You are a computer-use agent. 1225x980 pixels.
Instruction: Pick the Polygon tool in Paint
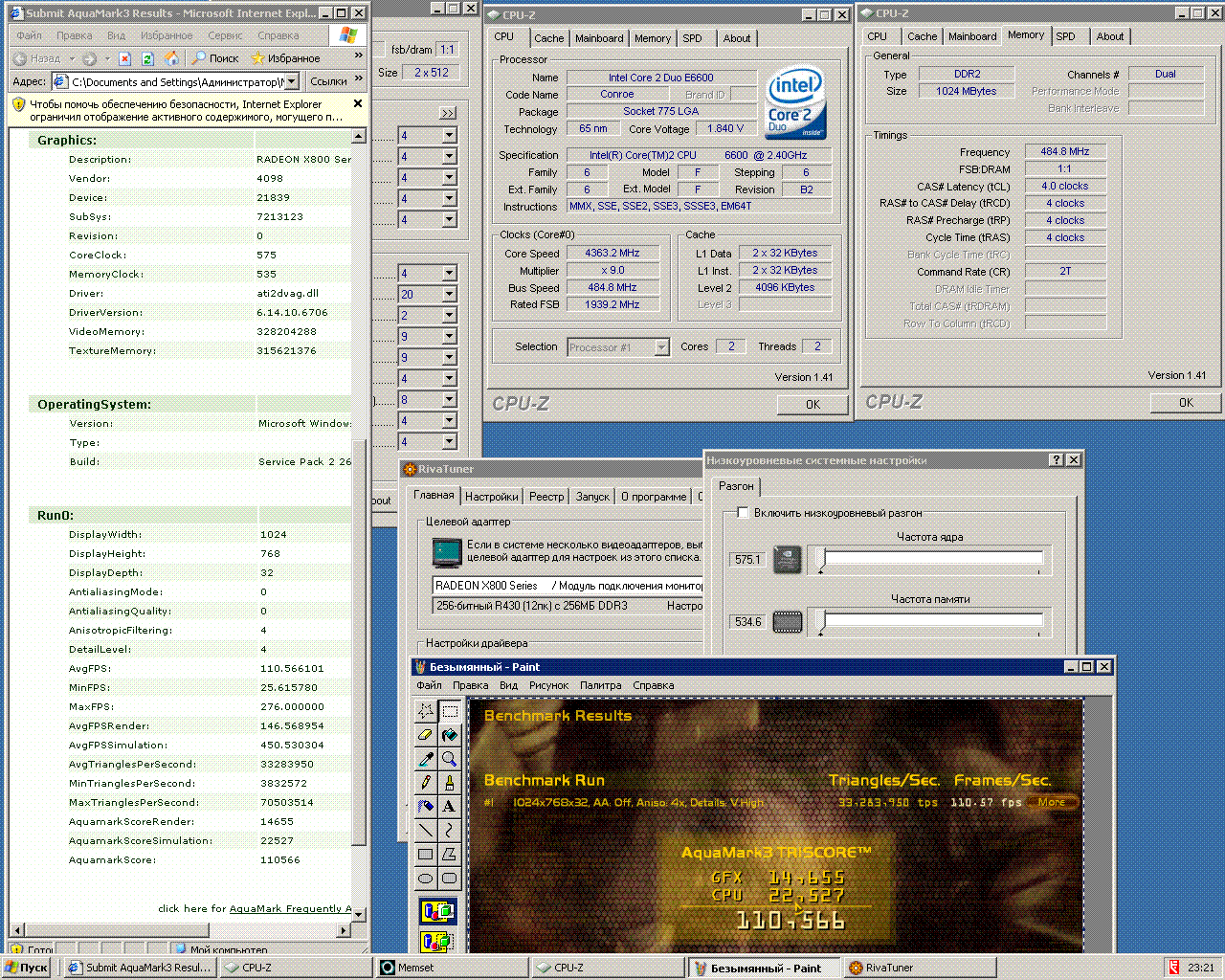coord(449,854)
